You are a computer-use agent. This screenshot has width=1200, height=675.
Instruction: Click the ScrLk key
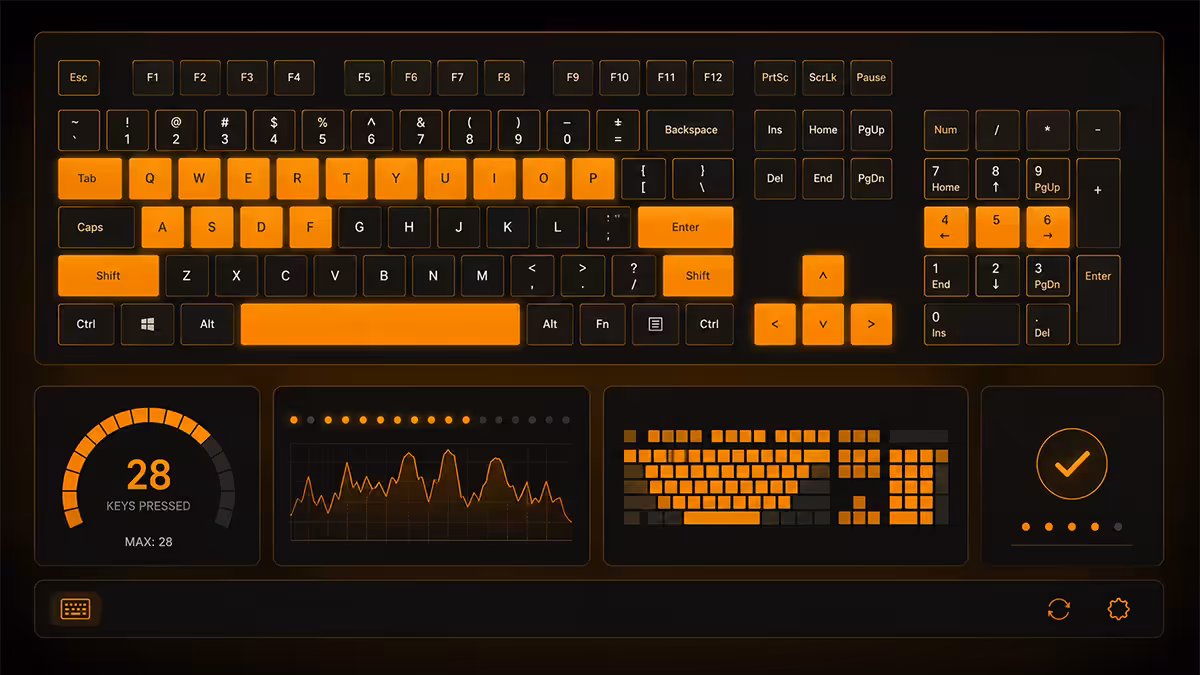click(823, 77)
